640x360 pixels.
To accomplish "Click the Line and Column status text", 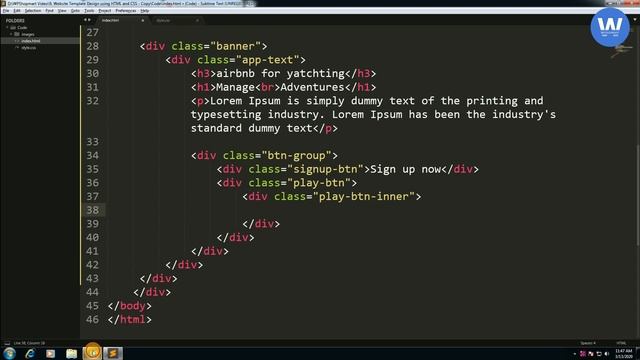I will tap(29, 343).
